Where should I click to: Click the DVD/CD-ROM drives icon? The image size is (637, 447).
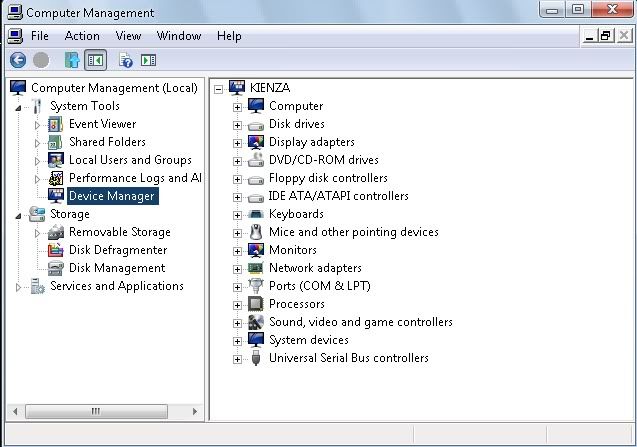click(x=256, y=160)
